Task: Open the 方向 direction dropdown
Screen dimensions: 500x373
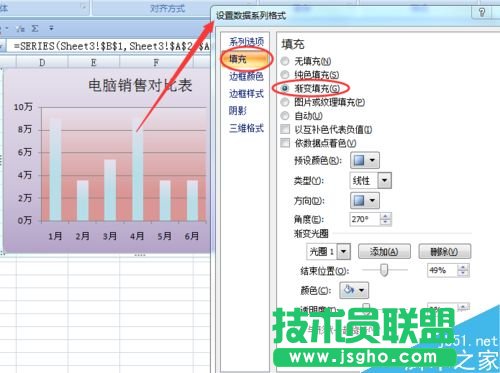Action: coord(365,200)
